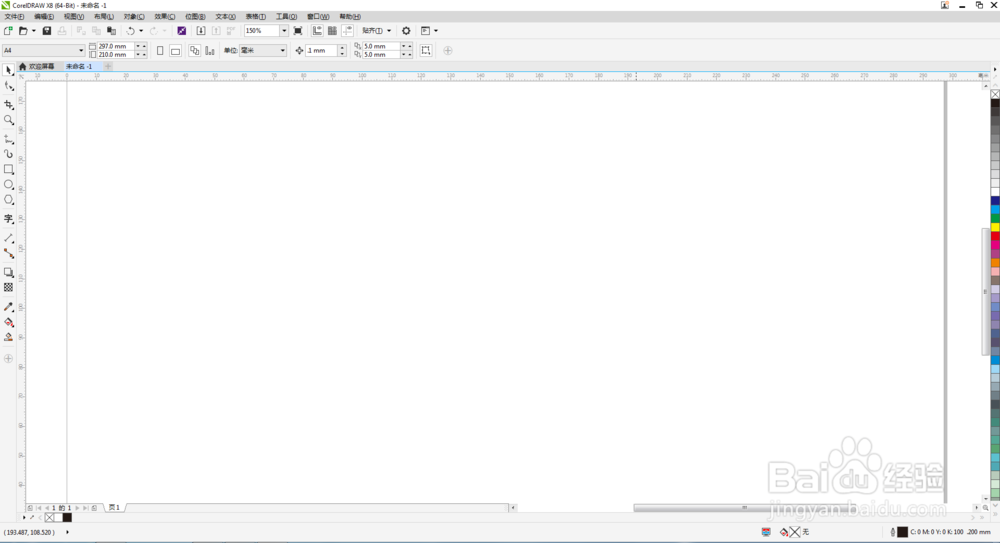Pick the red swatch in color palette
The height and width of the screenshot is (543, 1000).
995,236
